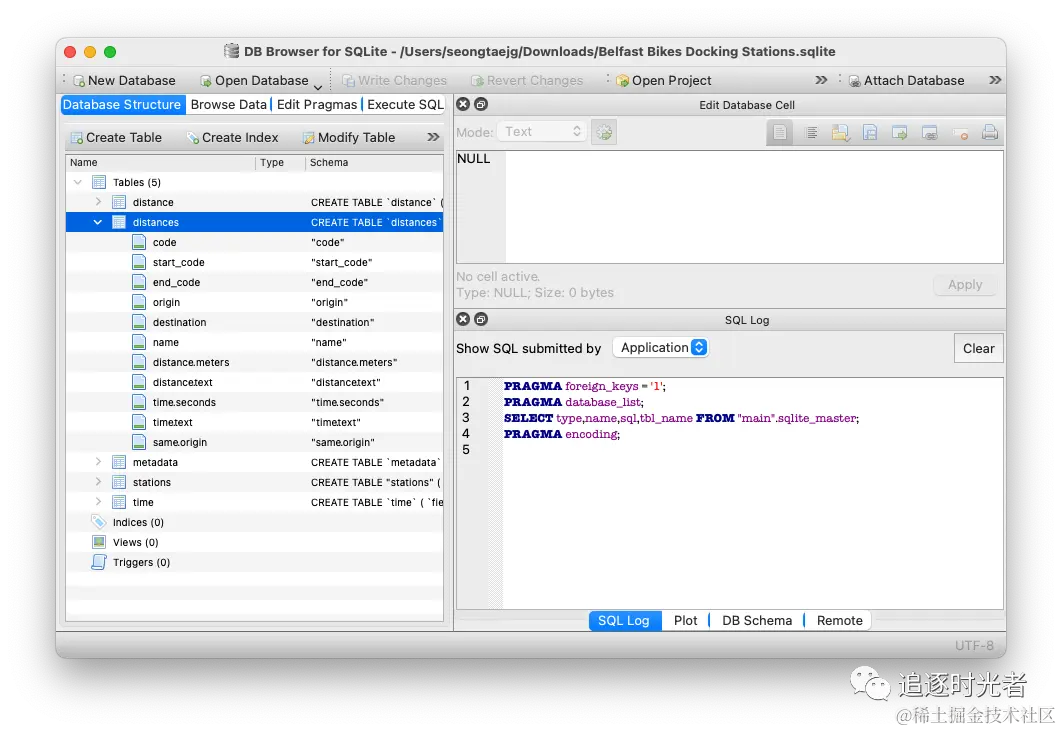Click the Name column header
Viewport: 1062px width, 732px height.
click(x=161, y=163)
